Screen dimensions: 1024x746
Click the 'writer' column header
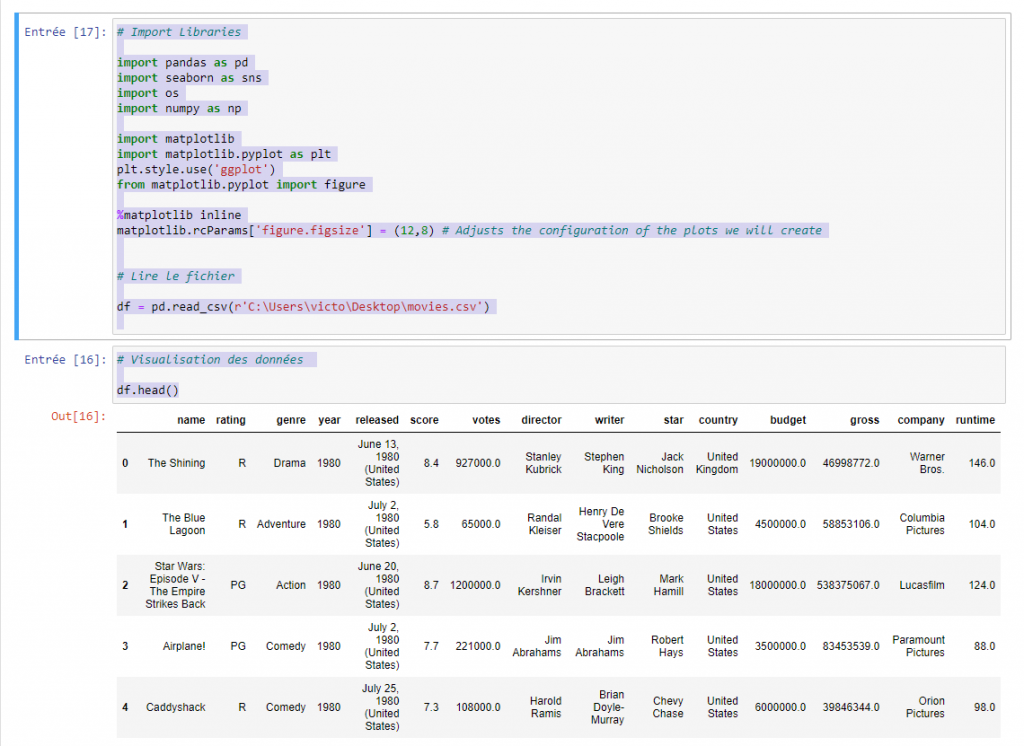click(x=609, y=420)
